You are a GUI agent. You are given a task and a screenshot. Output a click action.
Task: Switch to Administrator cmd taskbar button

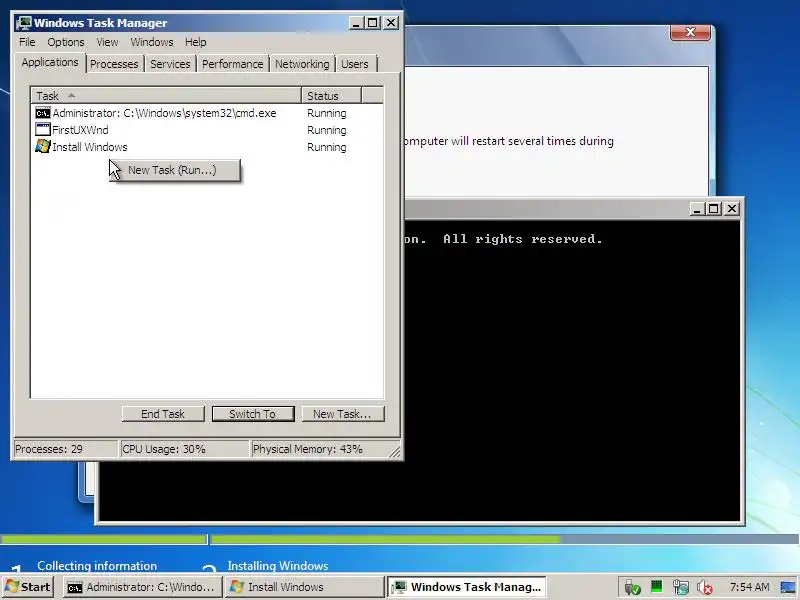pyautogui.click(x=142, y=587)
